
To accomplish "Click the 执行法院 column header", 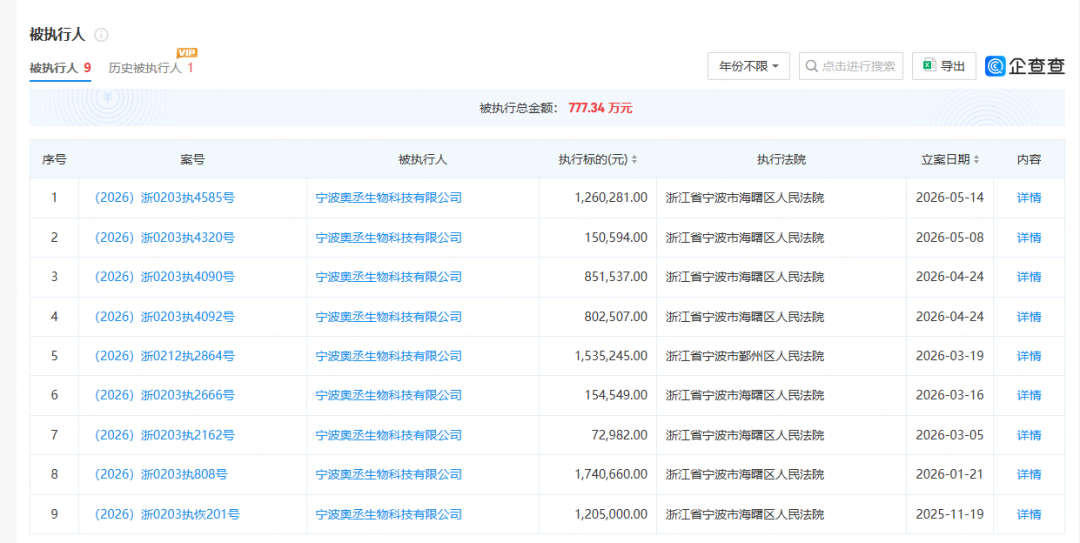I will [x=781, y=160].
